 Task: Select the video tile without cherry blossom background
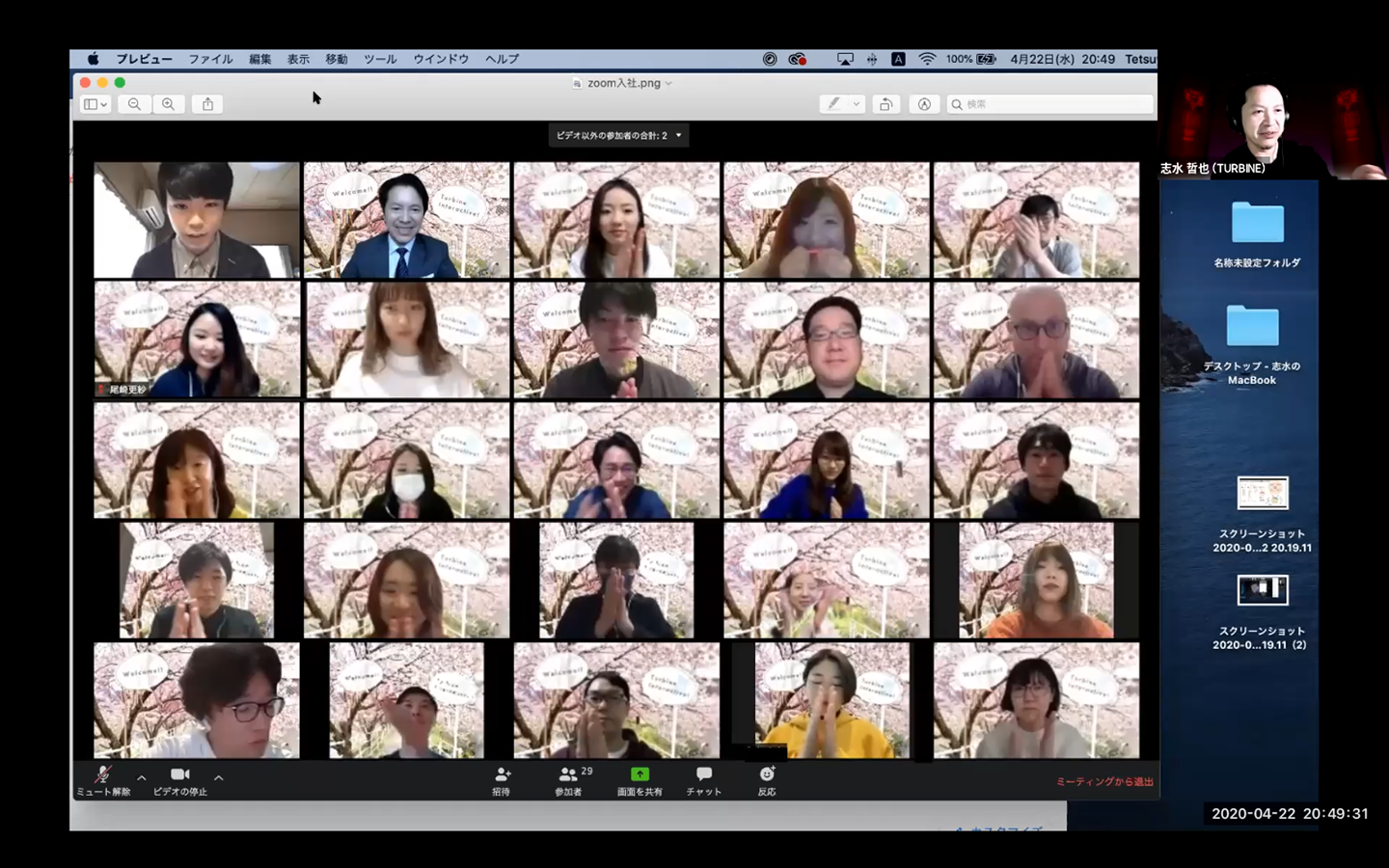click(x=197, y=220)
